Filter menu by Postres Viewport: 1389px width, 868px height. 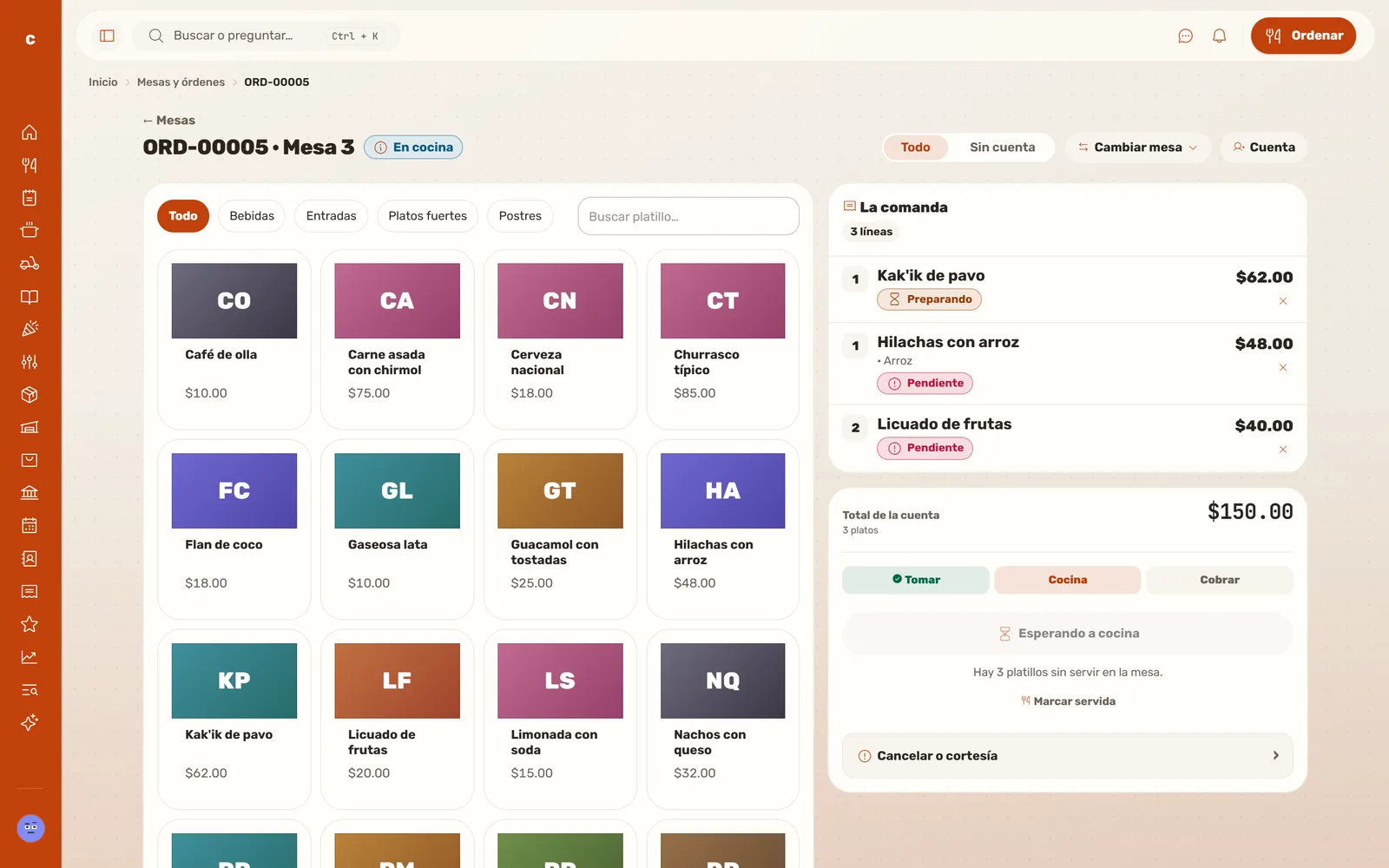pos(520,216)
